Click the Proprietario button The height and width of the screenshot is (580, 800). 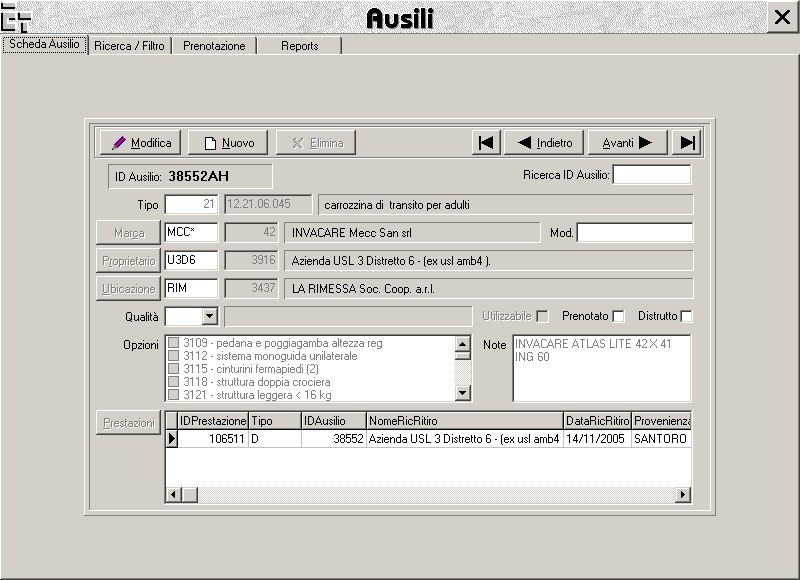coord(129,261)
